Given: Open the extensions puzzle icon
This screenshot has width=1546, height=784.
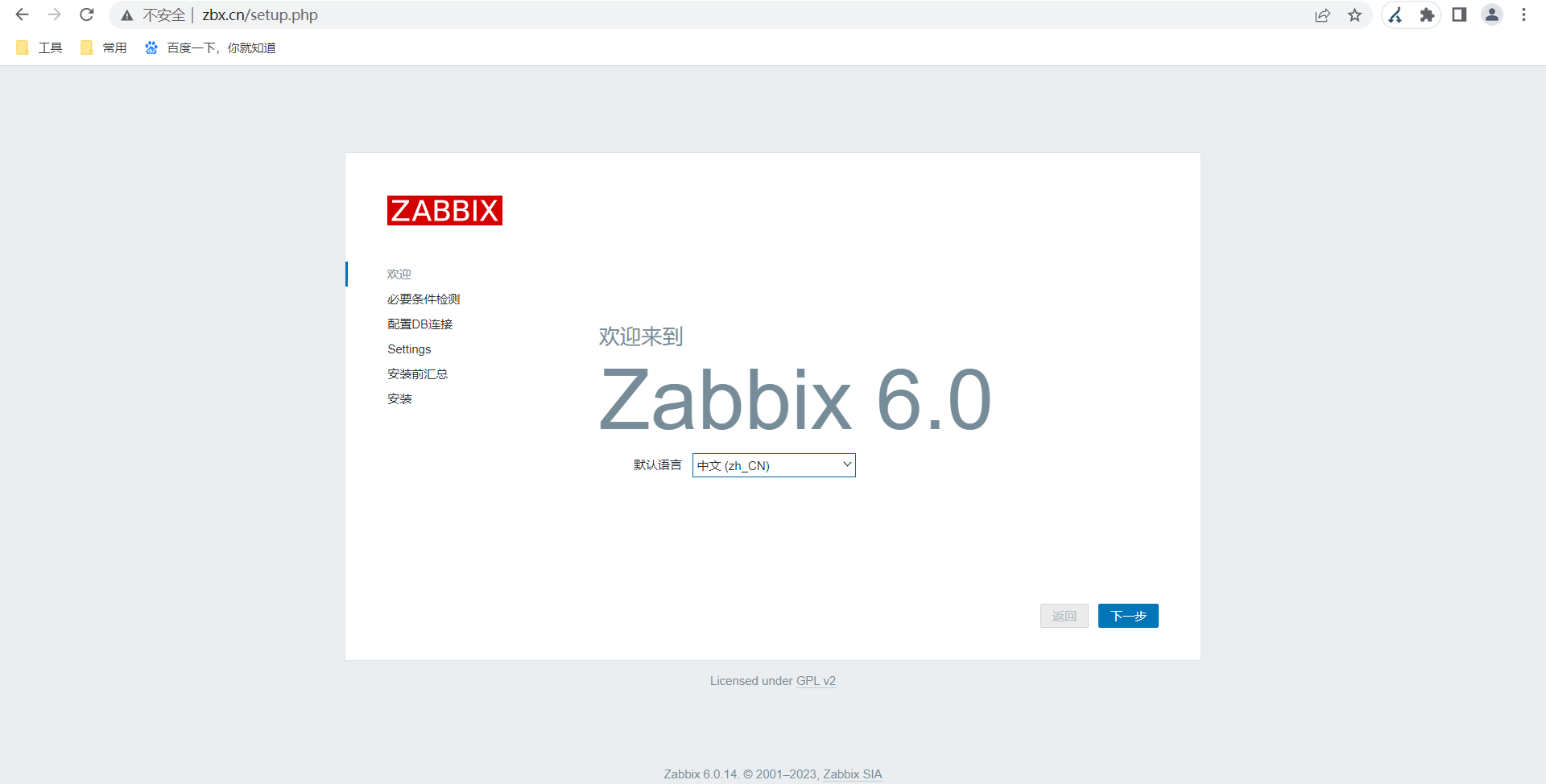Looking at the screenshot, I should click(x=1427, y=15).
